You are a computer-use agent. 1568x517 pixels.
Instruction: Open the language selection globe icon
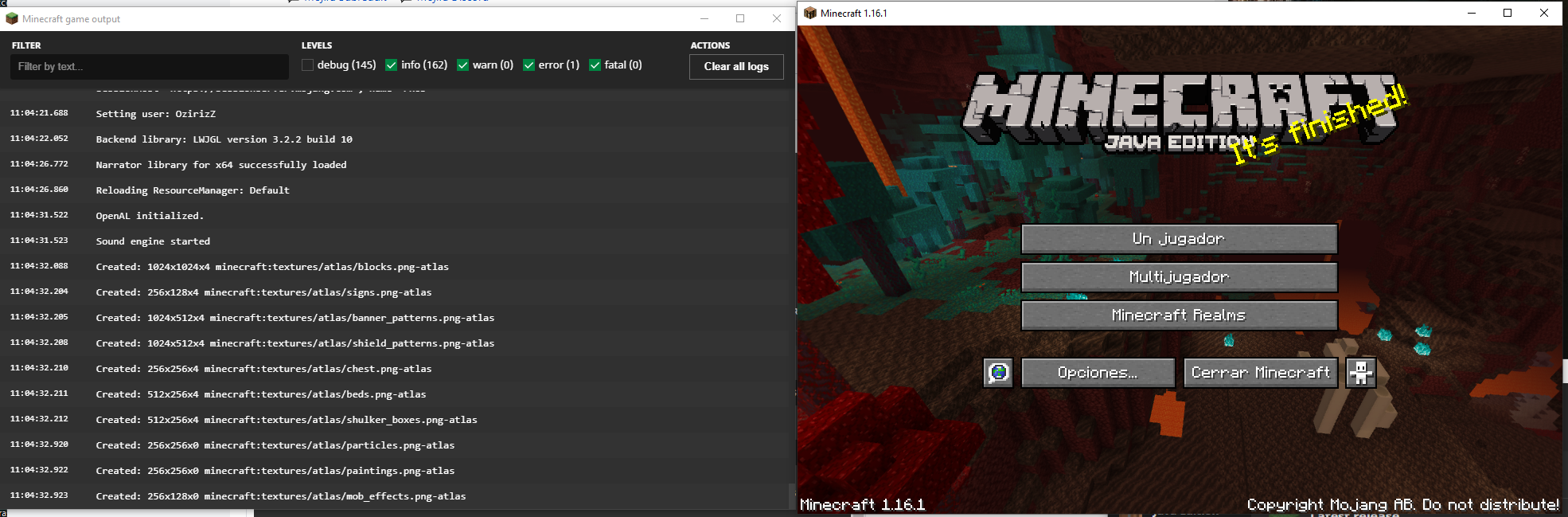tap(998, 372)
